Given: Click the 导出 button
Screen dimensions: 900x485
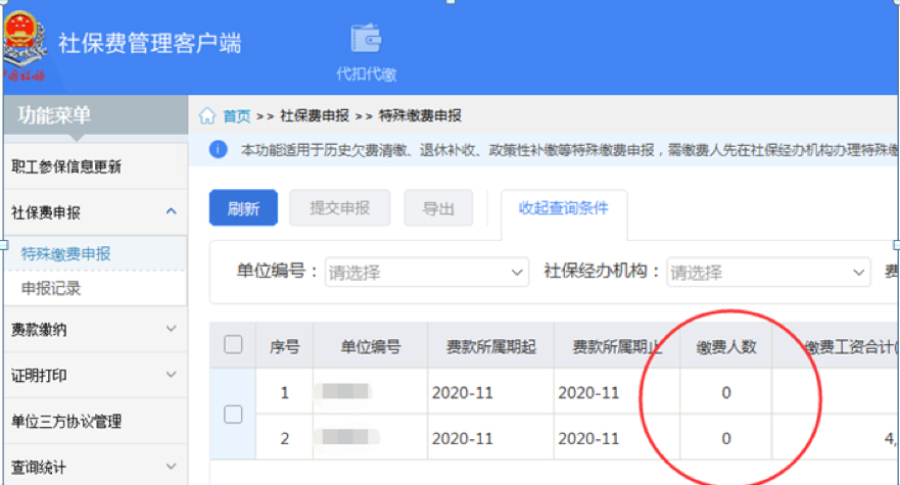Looking at the screenshot, I should pyautogui.click(x=438, y=208).
